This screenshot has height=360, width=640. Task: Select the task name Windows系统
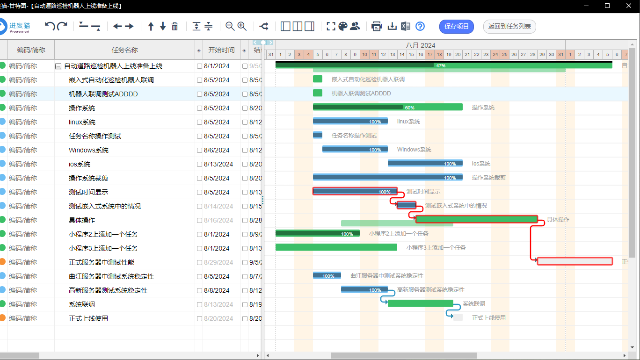[x=88, y=150]
